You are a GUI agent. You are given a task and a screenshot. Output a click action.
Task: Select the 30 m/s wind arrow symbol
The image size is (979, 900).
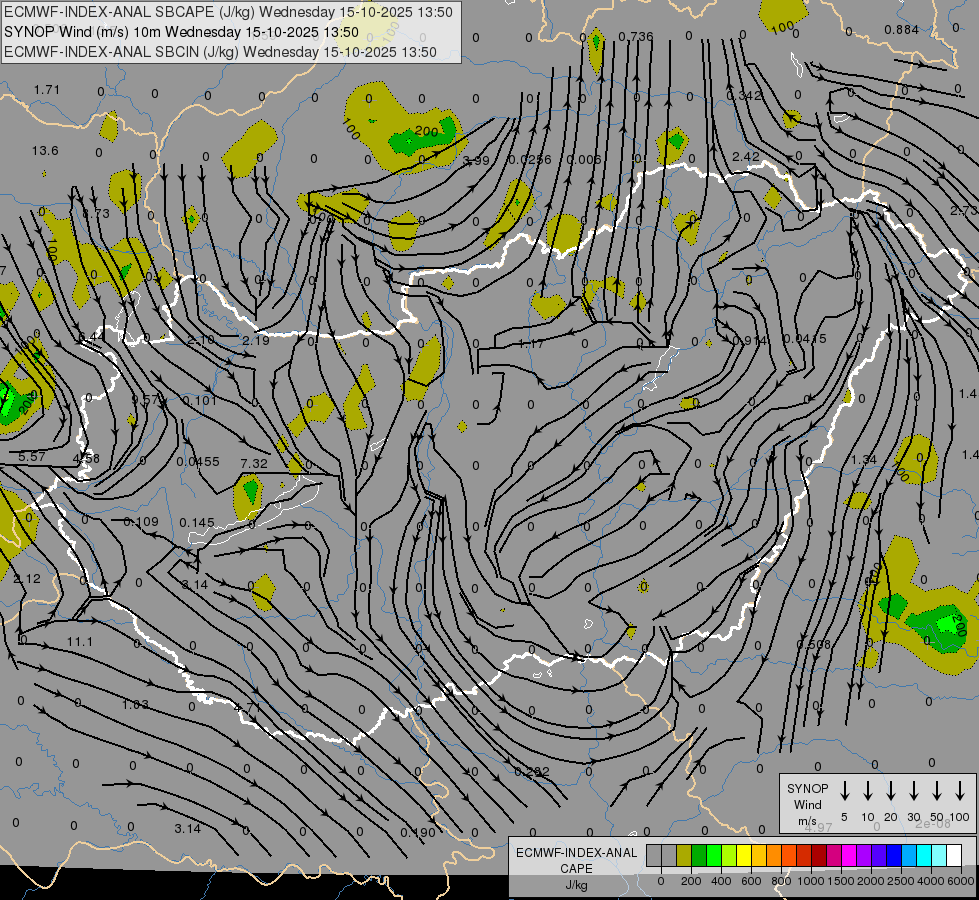pyautogui.click(x=914, y=791)
